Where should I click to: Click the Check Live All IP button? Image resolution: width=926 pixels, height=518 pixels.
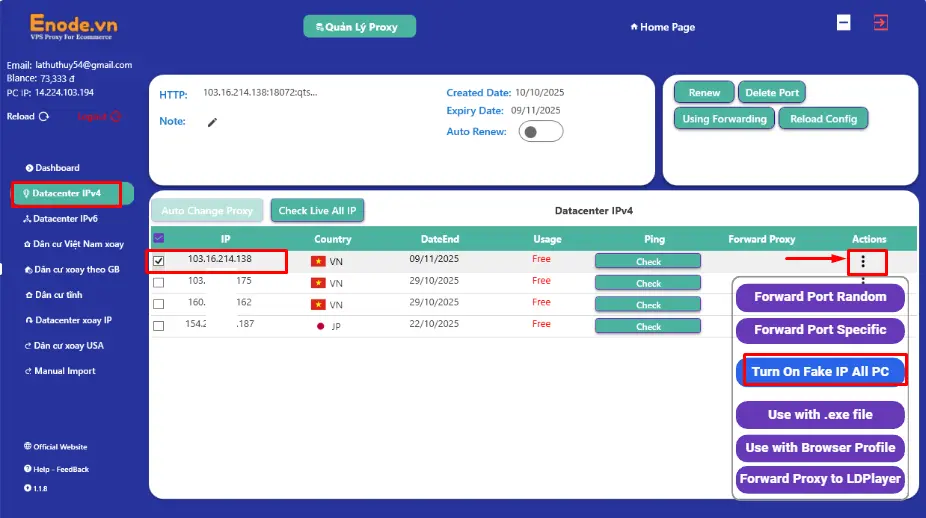pyautogui.click(x=319, y=211)
